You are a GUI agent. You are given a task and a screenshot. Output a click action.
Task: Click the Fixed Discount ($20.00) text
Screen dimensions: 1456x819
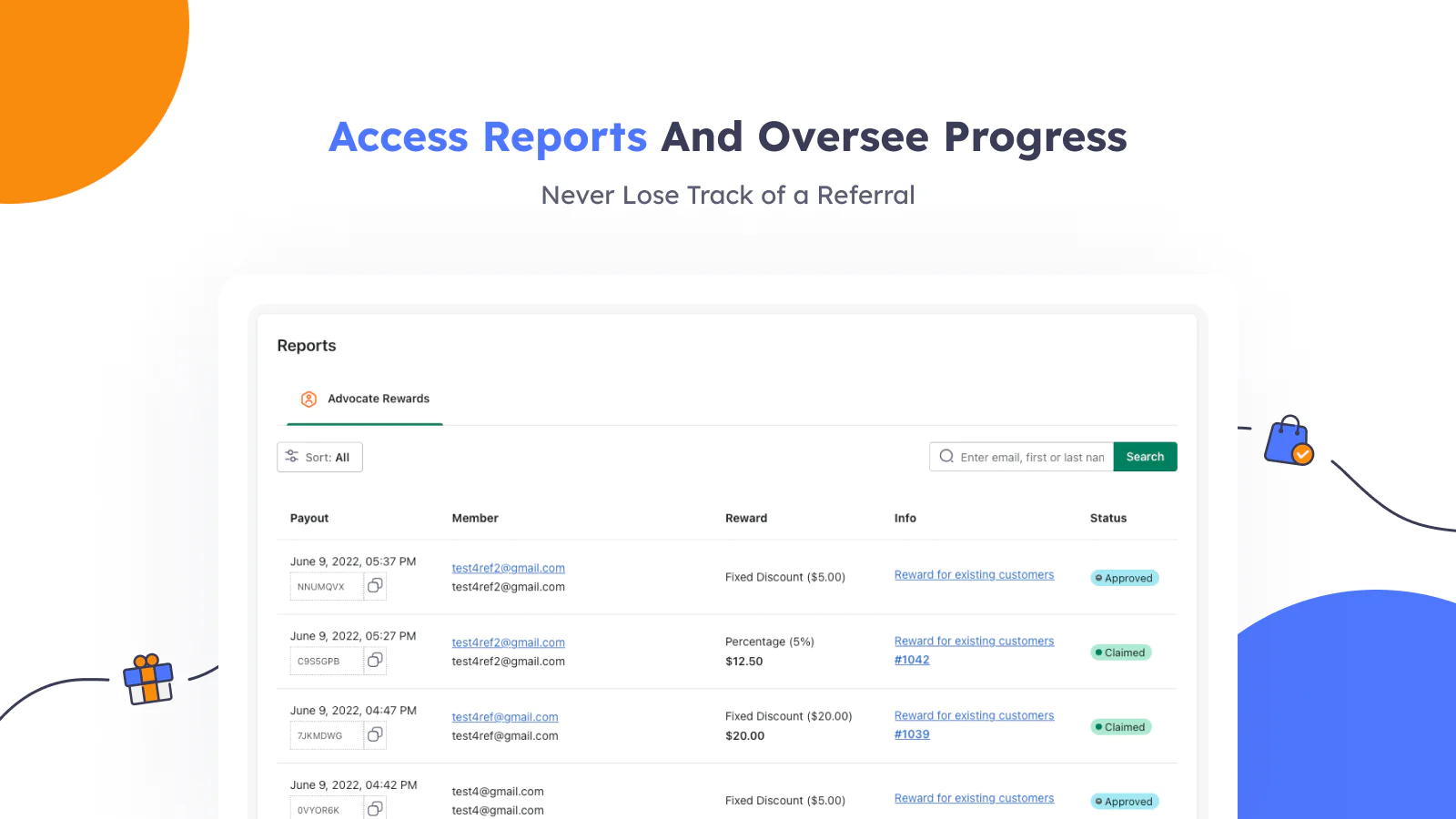(x=789, y=716)
